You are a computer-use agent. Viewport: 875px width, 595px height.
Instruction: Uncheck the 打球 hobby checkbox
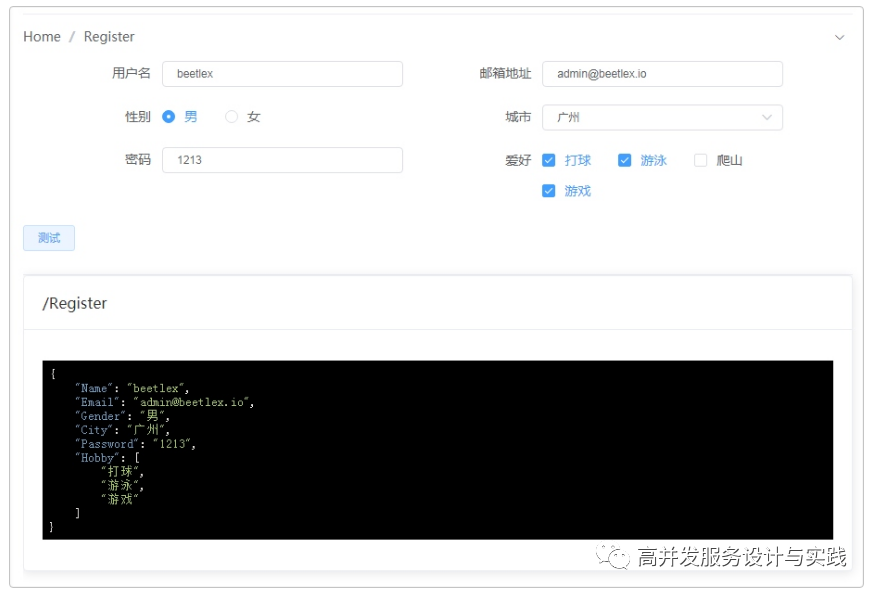(548, 159)
